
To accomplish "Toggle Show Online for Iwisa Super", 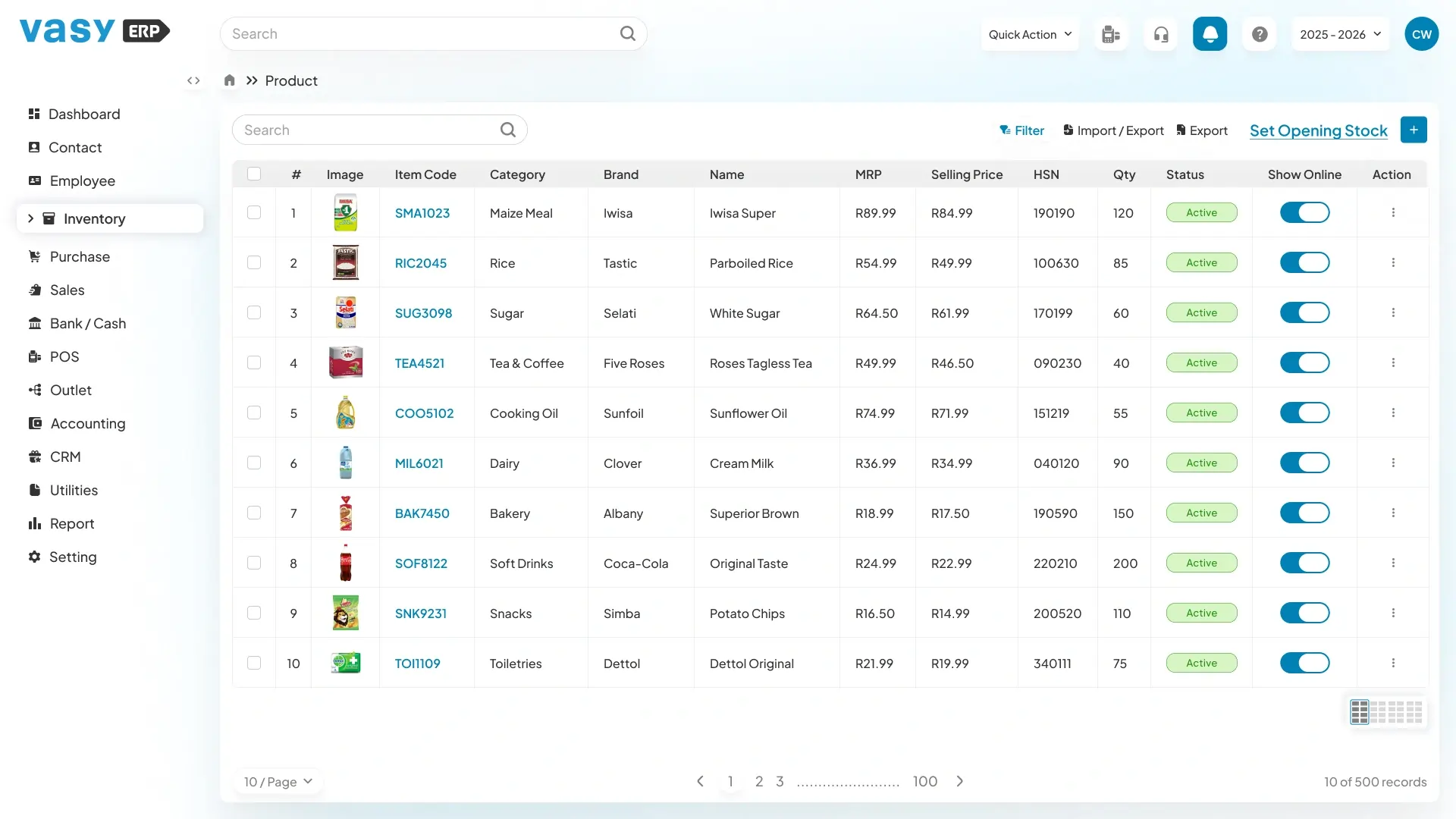I will [1304, 212].
